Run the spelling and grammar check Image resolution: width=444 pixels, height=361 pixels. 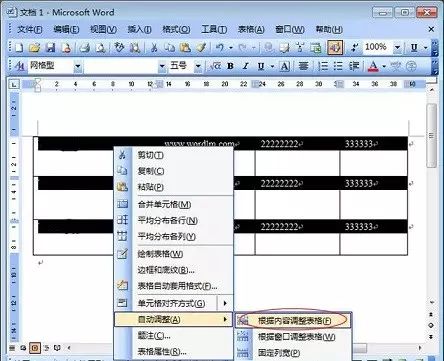[x=119, y=48]
